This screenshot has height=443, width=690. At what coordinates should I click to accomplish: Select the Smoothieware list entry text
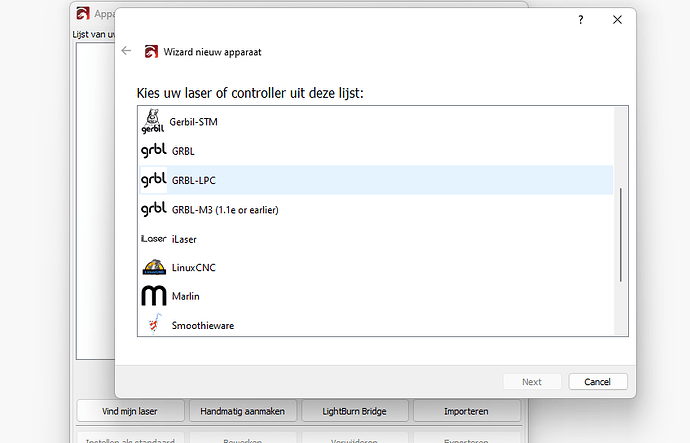click(203, 326)
